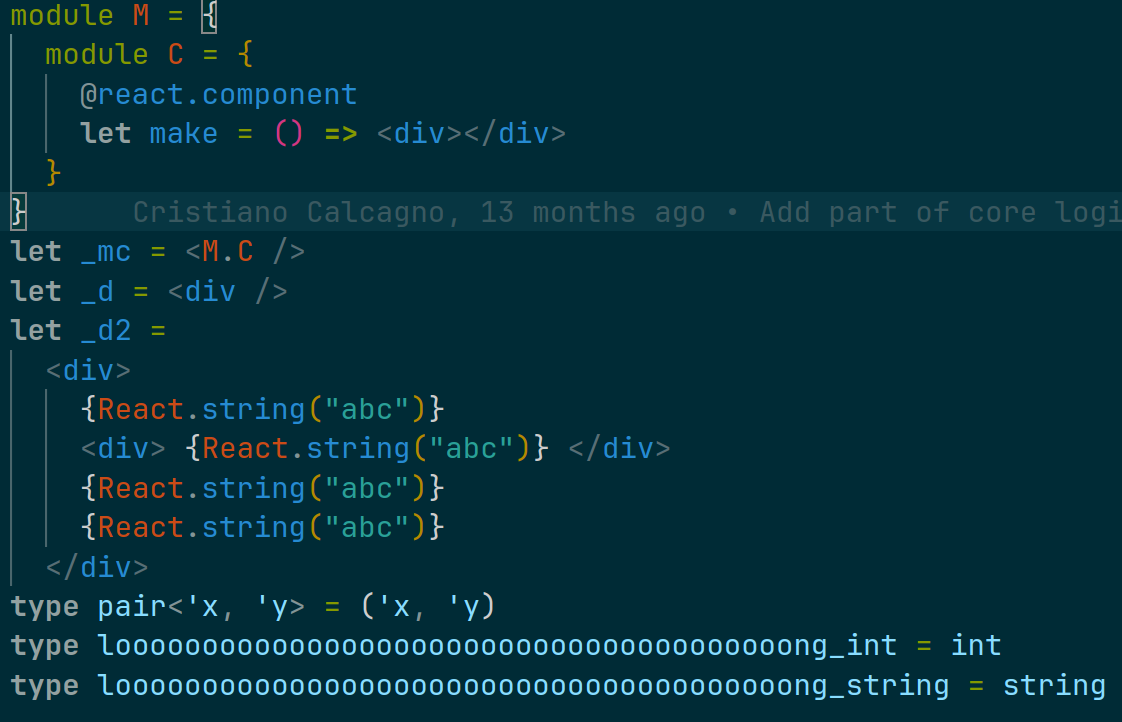Select the make function name

[x=184, y=134]
